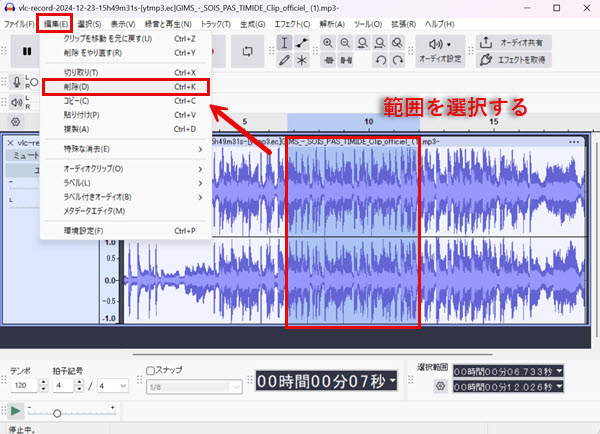This screenshot has width=600, height=434.
Task: Click the Pause playback button
Action: [x=27, y=51]
